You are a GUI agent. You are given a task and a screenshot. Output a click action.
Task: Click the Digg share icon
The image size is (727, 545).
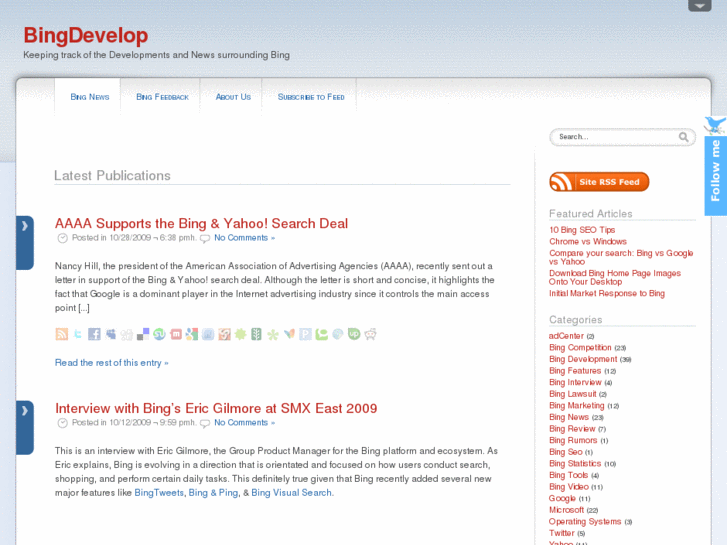pyautogui.click(x=127, y=334)
